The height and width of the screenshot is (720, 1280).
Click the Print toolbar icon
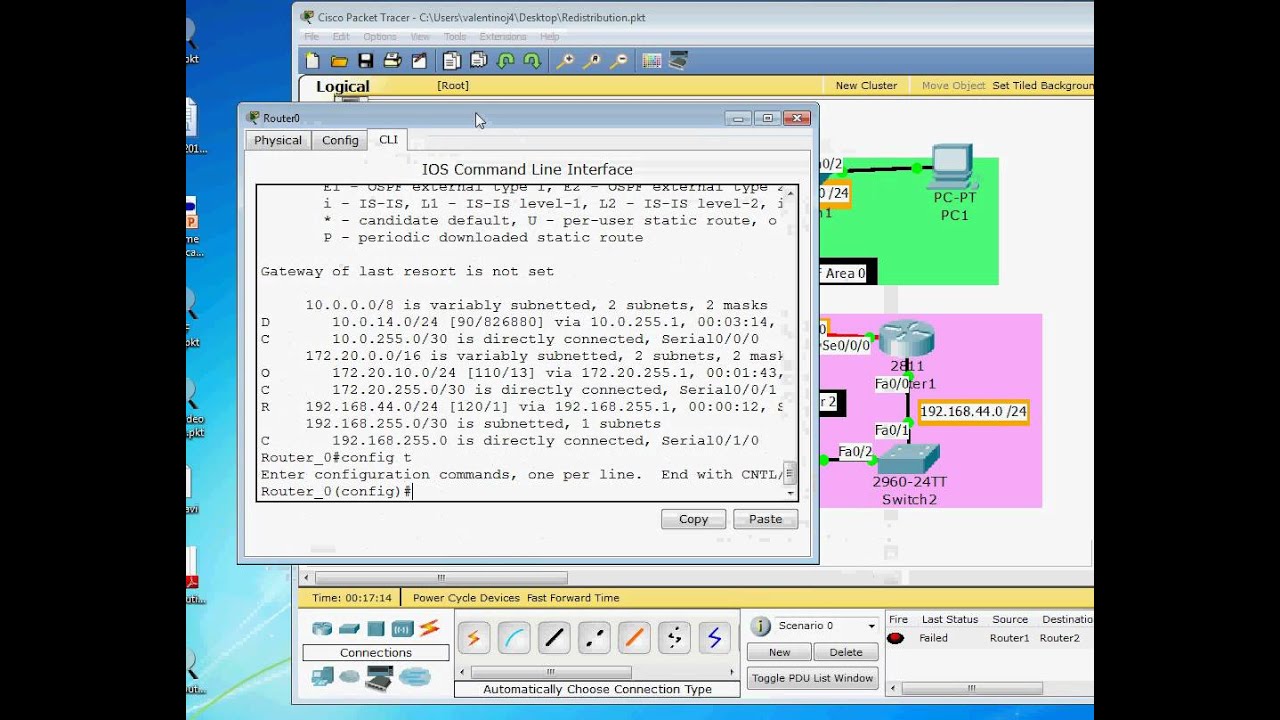tap(392, 61)
